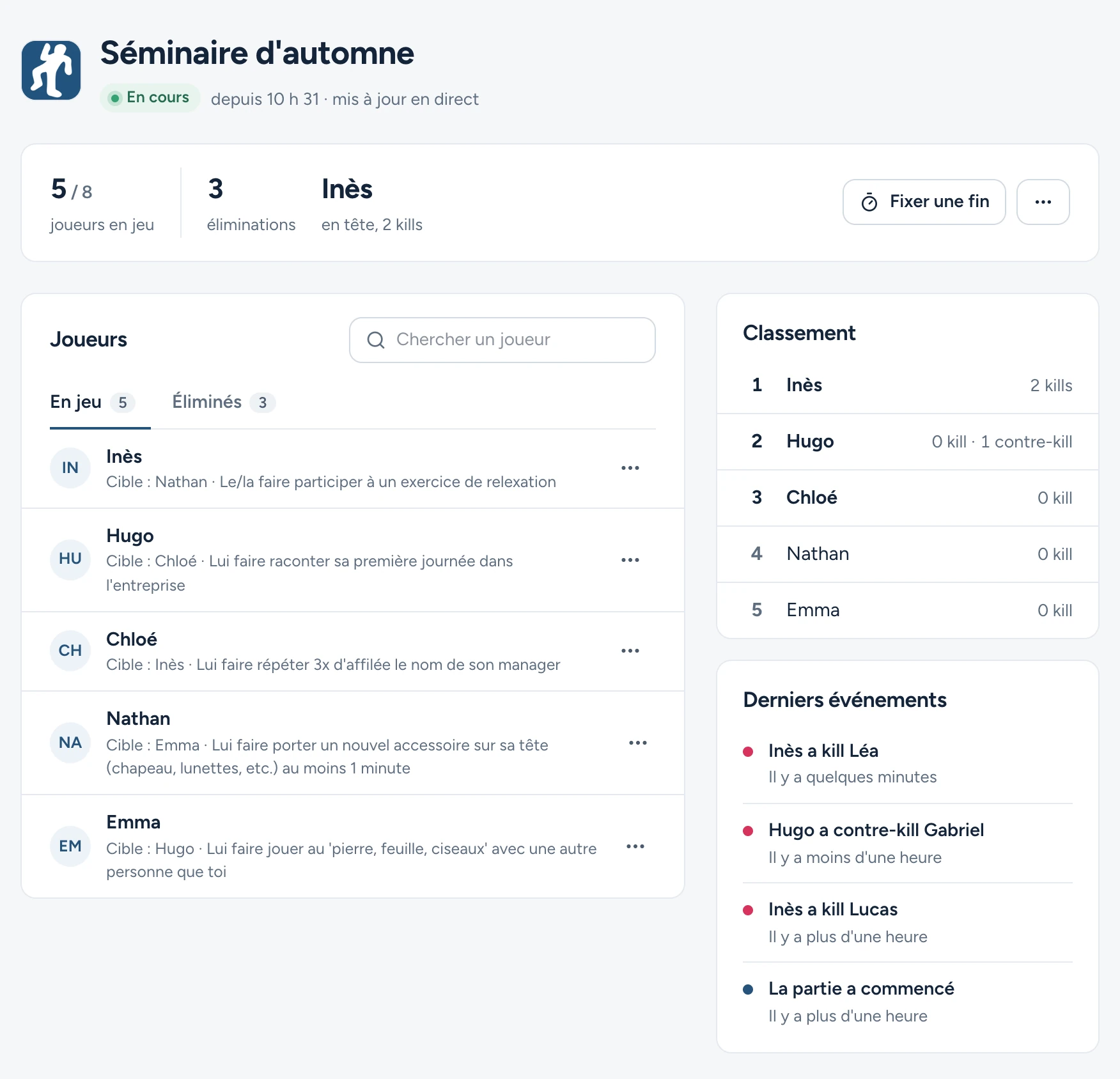Open options menu for Emma row
Image resolution: width=1120 pixels, height=1079 pixels.
click(x=635, y=846)
